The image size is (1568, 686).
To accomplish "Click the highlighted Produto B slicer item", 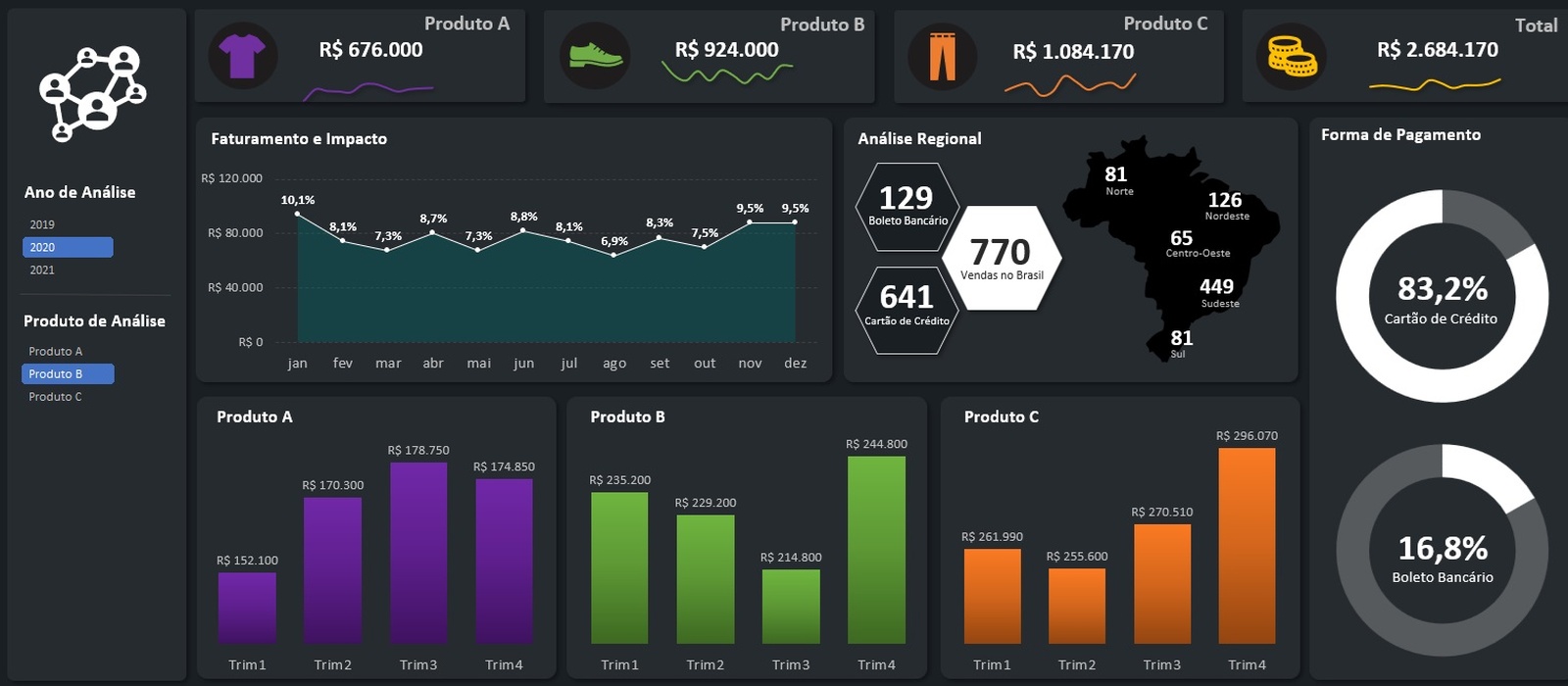I will click(68, 373).
